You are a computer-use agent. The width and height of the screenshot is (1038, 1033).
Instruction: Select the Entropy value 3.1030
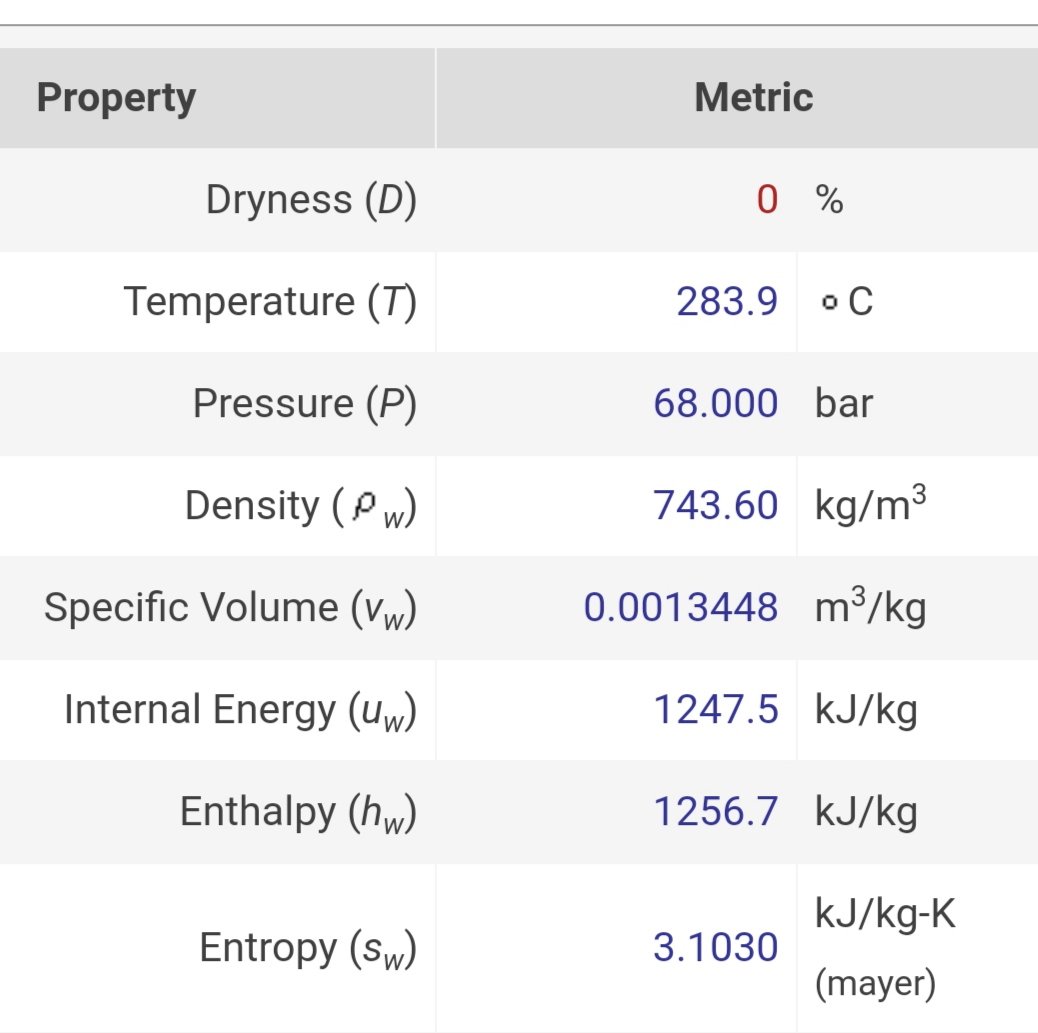pyautogui.click(x=715, y=947)
